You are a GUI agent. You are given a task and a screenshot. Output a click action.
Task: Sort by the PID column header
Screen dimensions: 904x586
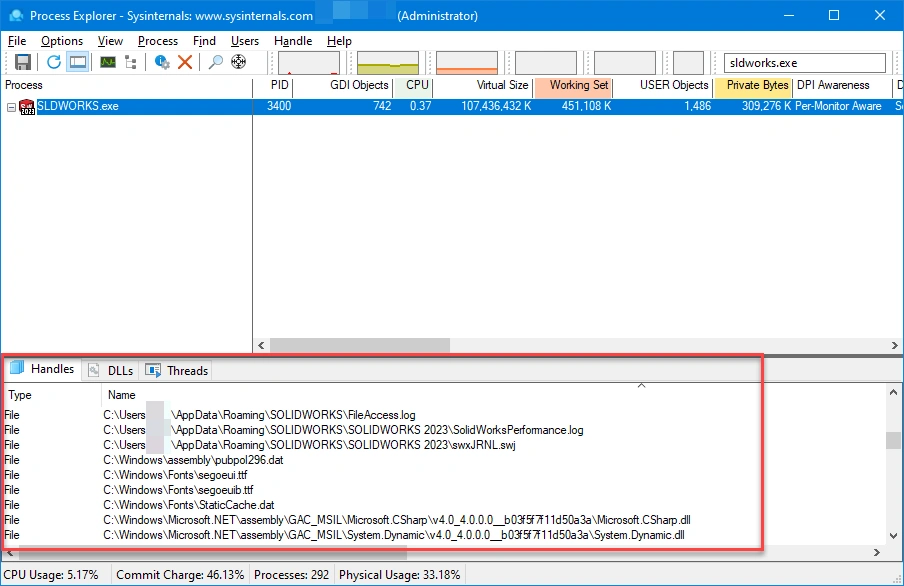click(273, 85)
